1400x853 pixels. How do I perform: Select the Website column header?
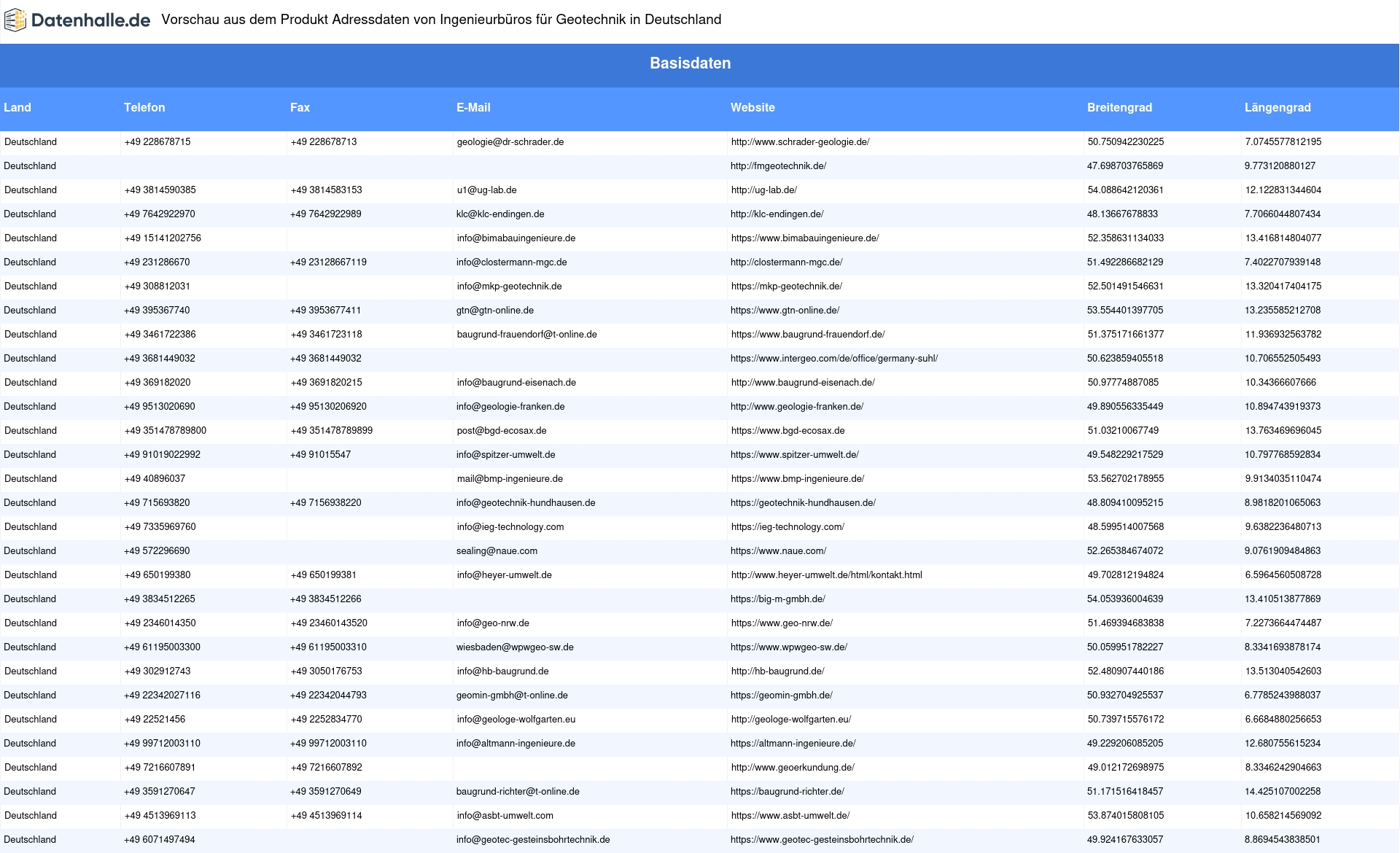(x=752, y=107)
